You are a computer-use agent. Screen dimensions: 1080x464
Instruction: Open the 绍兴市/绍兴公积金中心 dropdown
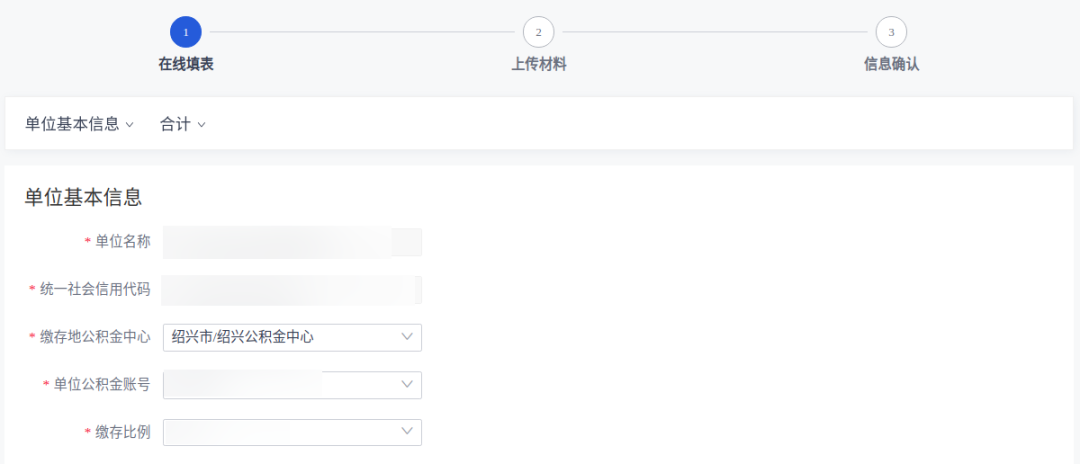click(292, 337)
